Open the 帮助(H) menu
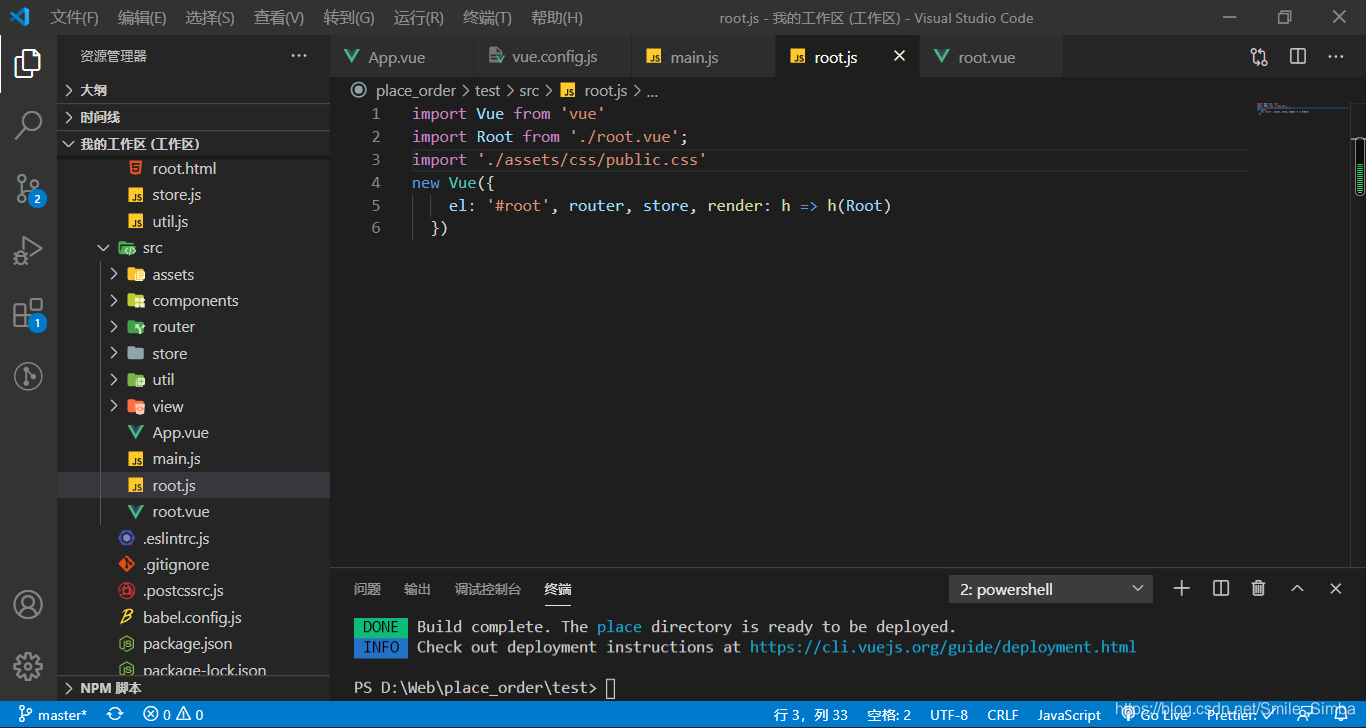 [557, 18]
